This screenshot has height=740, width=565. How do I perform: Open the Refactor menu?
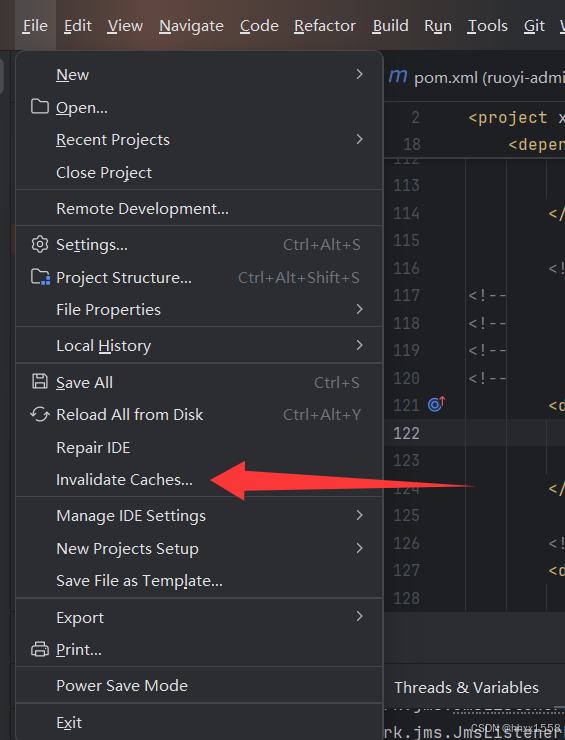pyautogui.click(x=325, y=25)
